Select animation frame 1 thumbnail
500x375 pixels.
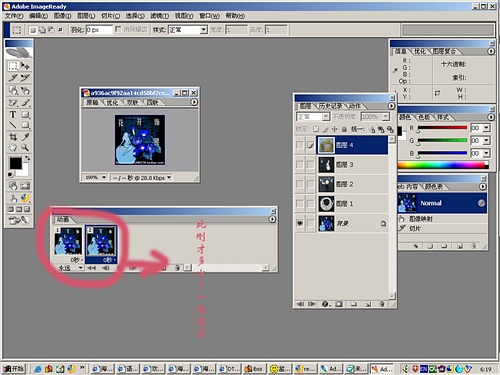tap(68, 241)
